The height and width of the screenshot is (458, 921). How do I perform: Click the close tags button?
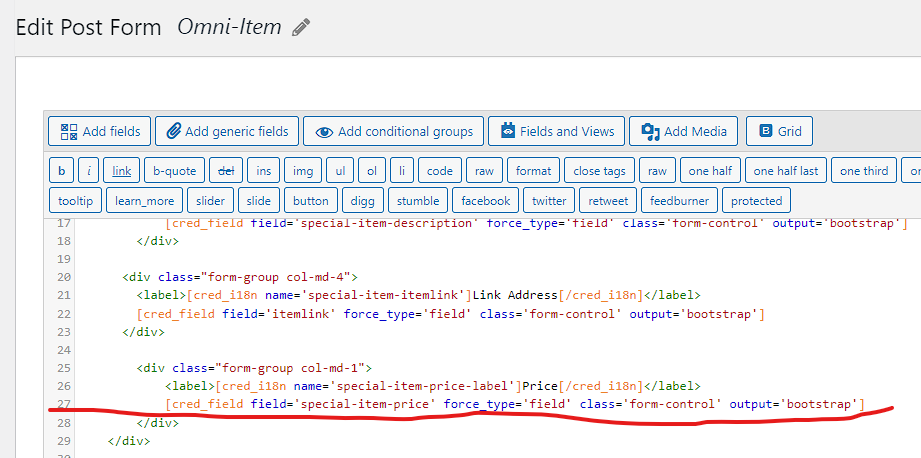(600, 171)
